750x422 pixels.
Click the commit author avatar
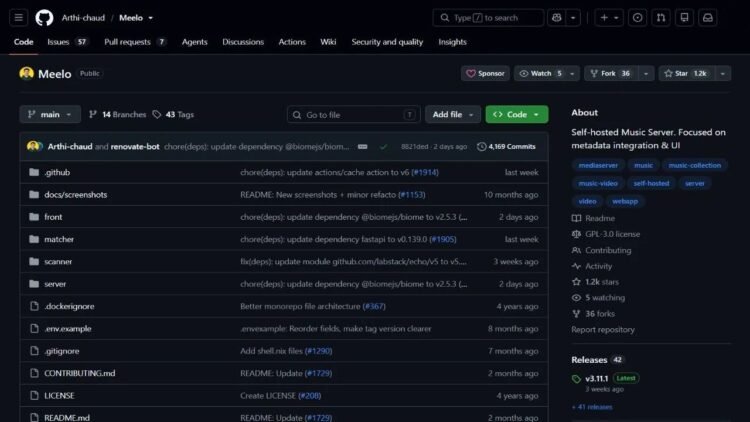(x=33, y=146)
